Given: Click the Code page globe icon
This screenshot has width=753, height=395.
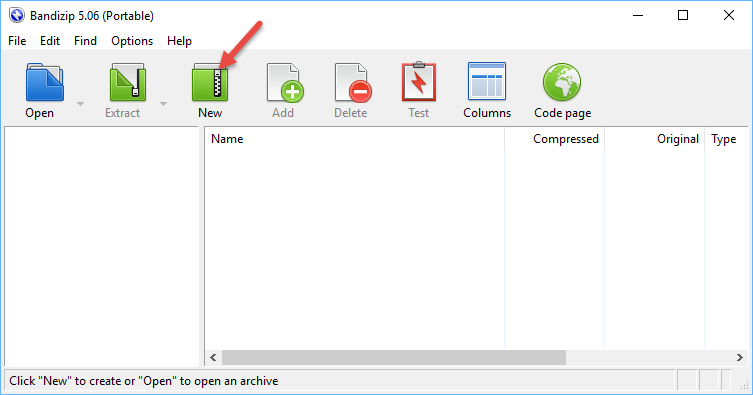Looking at the screenshot, I should (562, 82).
